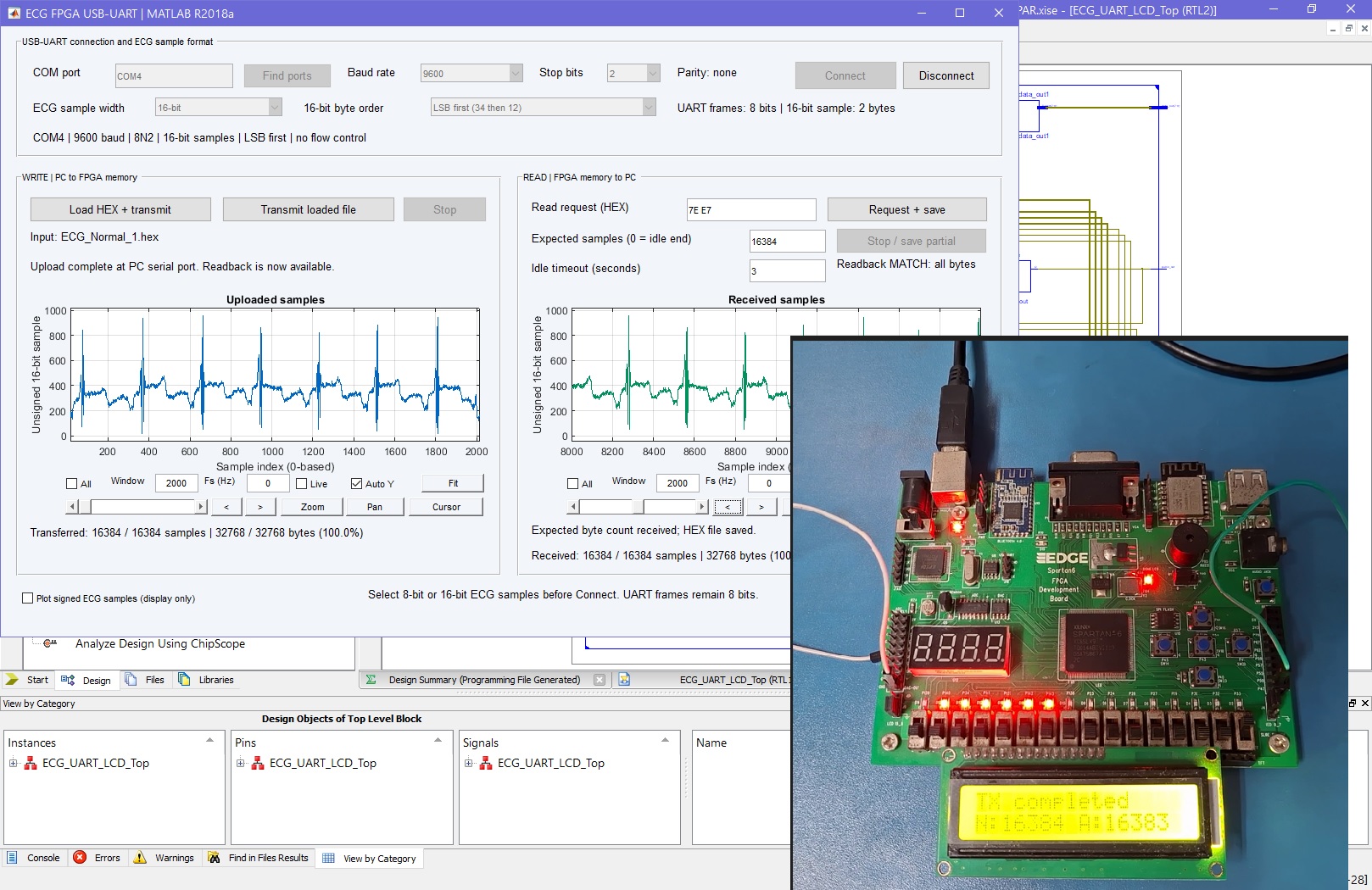Step received plot window left with < button
This screenshot has width=1372, height=890.
728,507
